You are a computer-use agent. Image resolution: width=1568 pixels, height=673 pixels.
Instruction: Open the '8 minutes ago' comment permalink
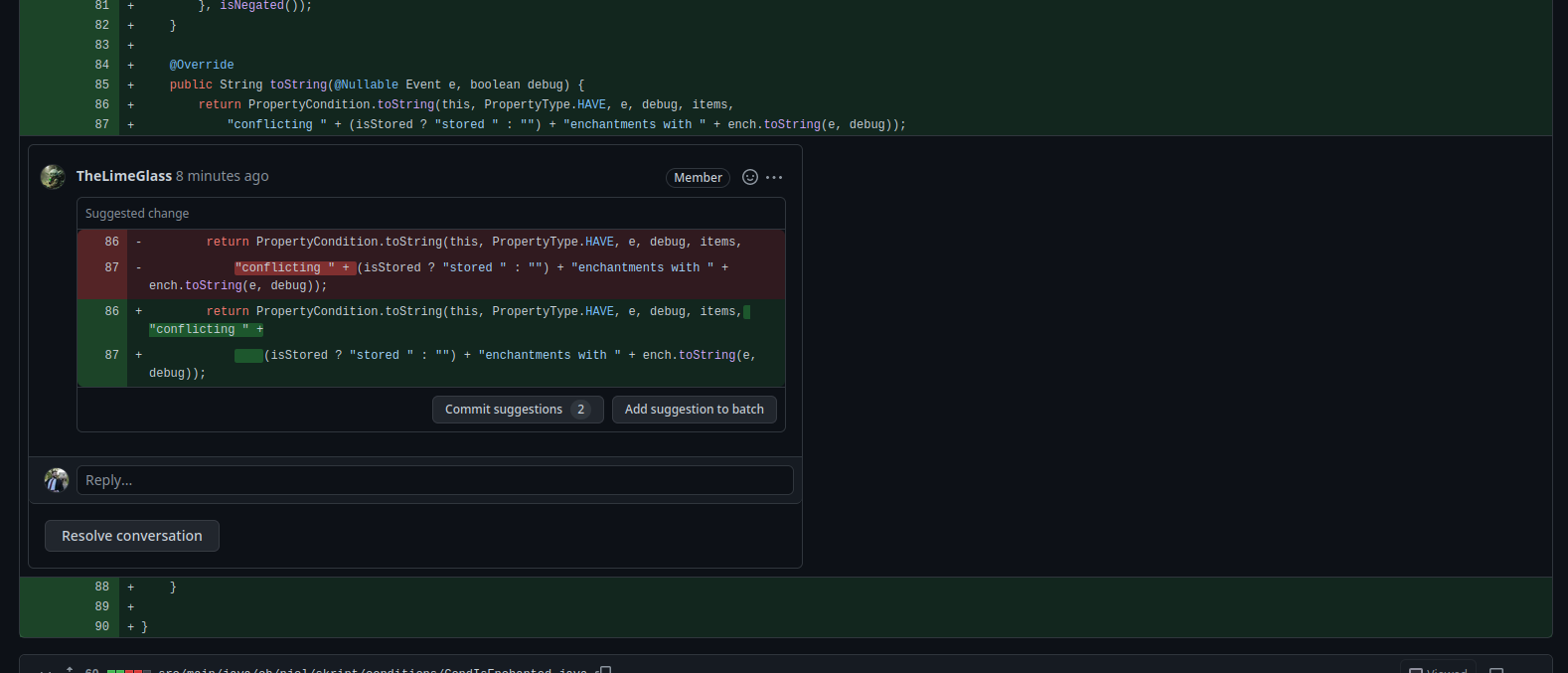pos(223,176)
